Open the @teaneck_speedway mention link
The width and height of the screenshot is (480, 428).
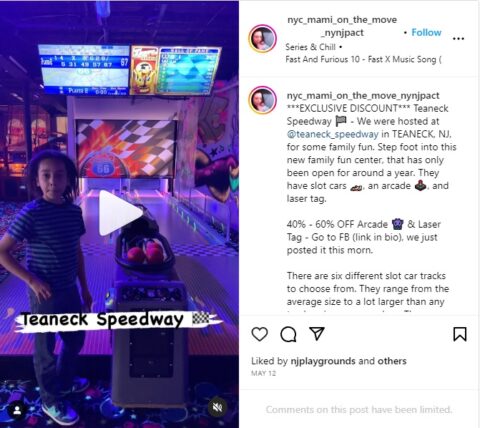pos(332,134)
